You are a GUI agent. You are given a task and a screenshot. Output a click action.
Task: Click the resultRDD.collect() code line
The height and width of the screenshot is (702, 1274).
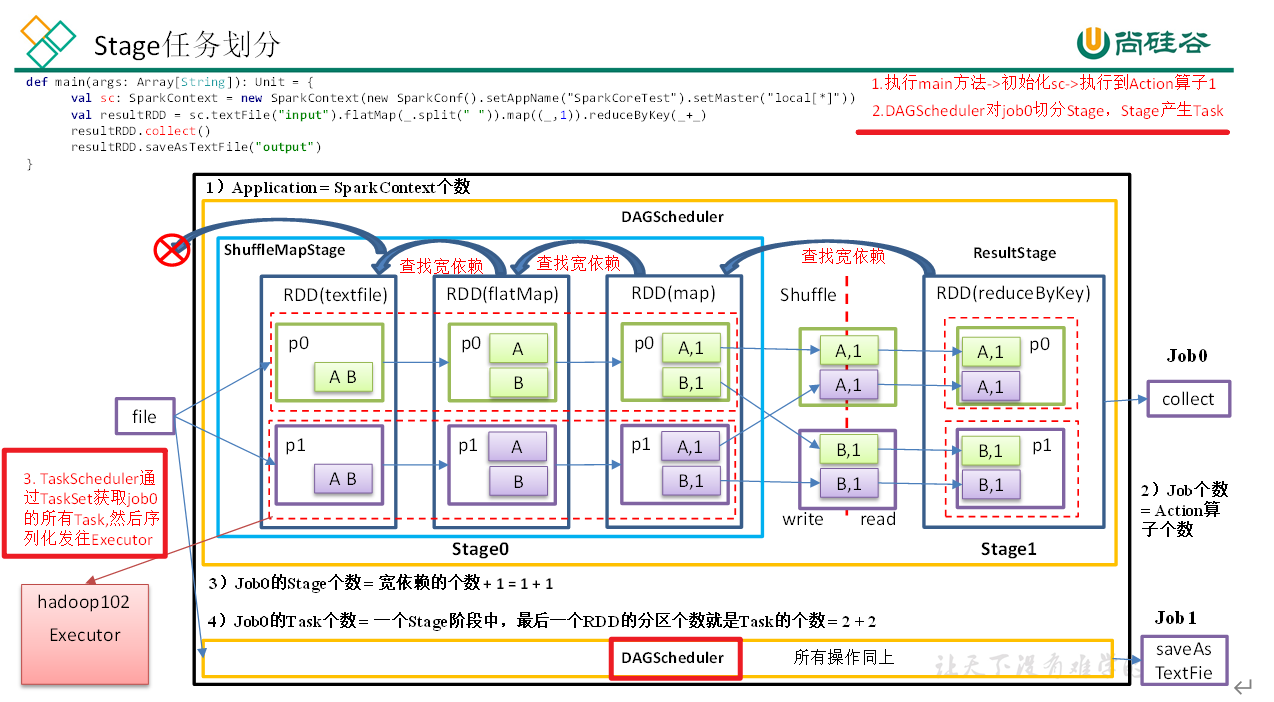click(141, 131)
